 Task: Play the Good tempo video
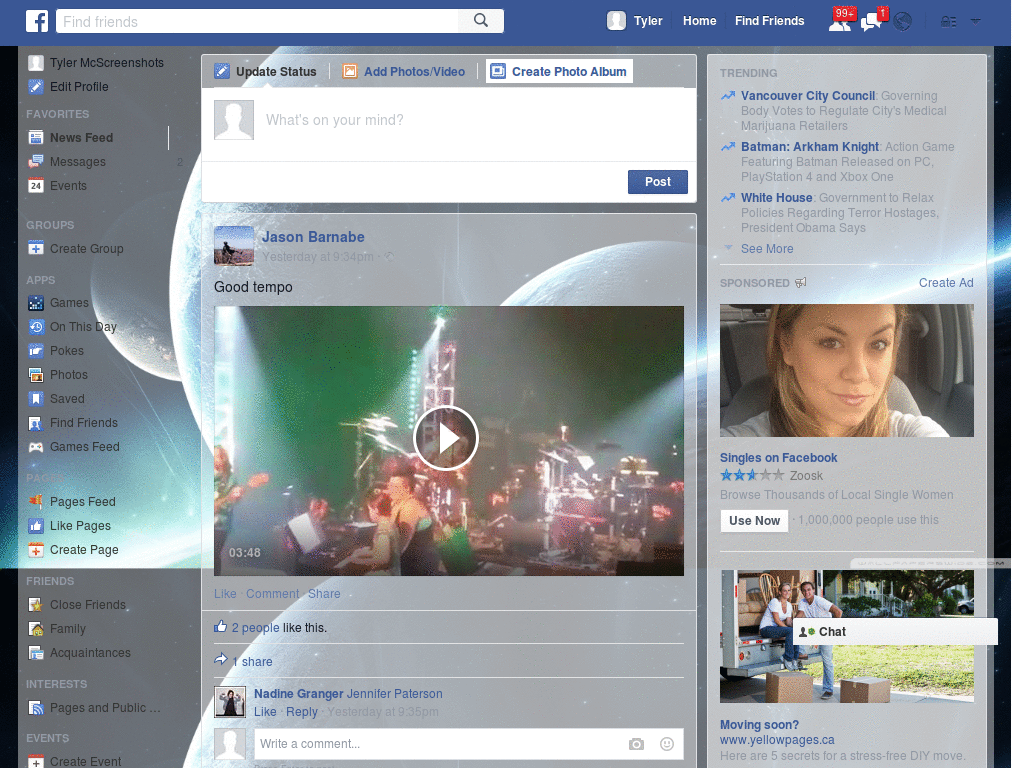click(446, 438)
